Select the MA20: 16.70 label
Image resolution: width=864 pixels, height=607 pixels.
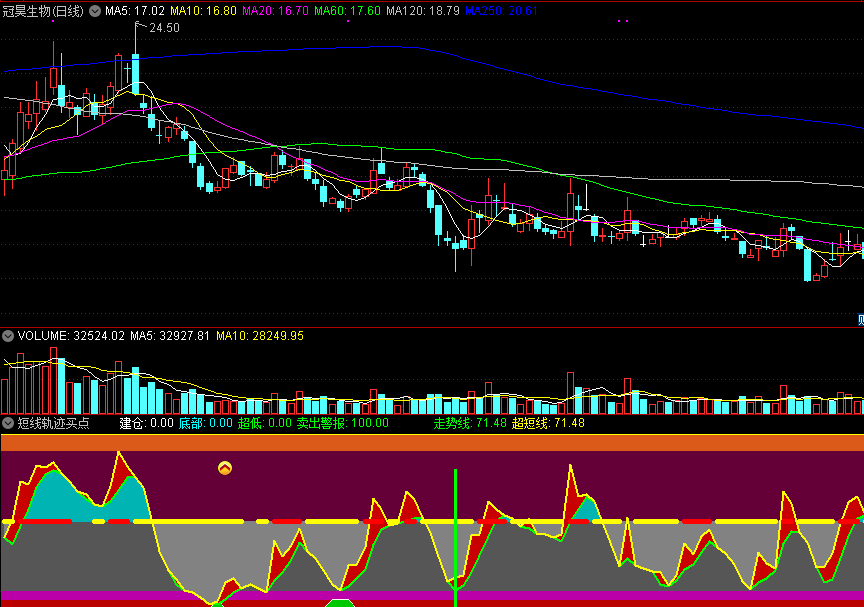(276, 11)
